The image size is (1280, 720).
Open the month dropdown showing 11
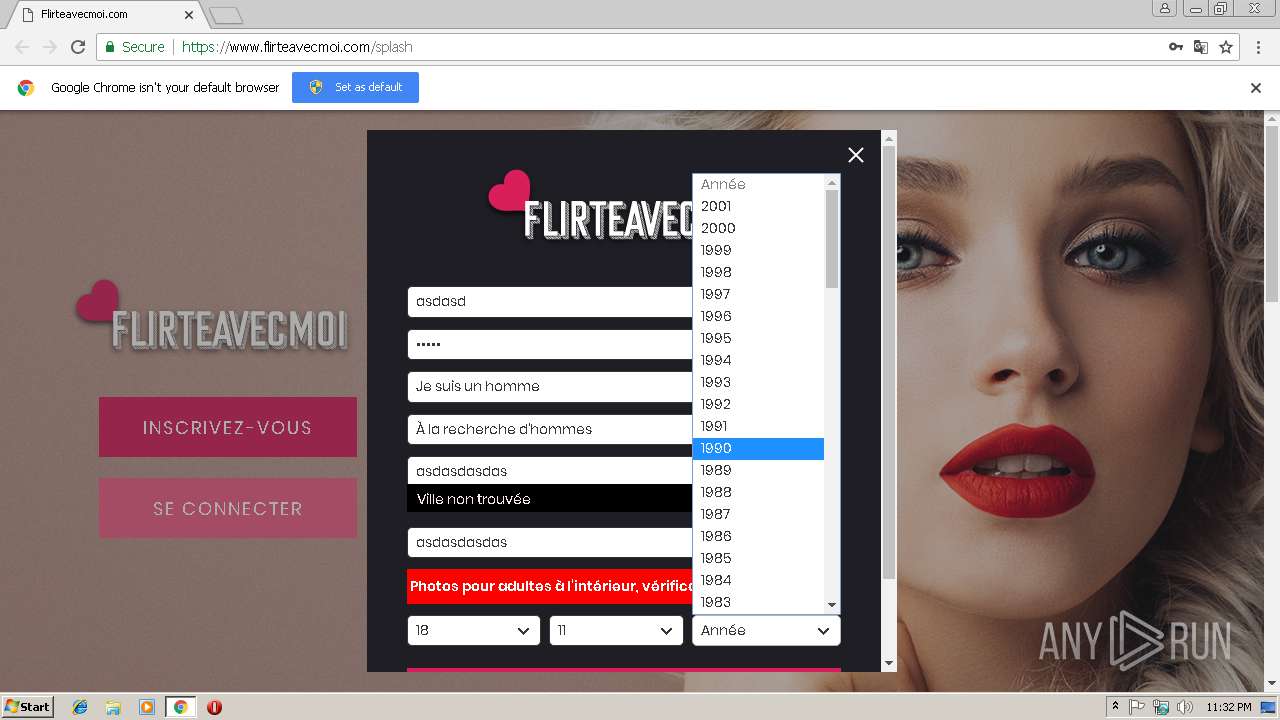coord(616,630)
